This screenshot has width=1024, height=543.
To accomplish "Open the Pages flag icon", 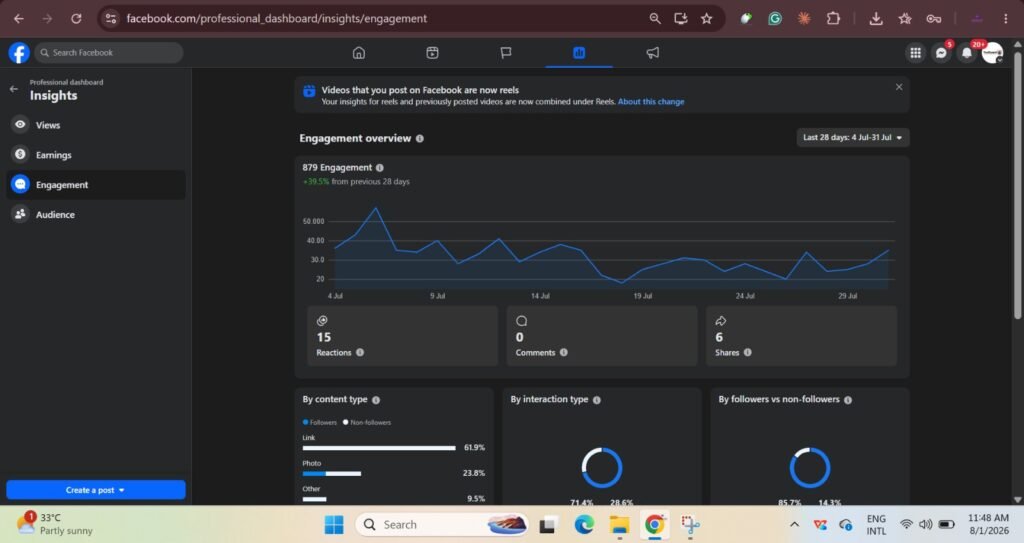I will 505,53.
